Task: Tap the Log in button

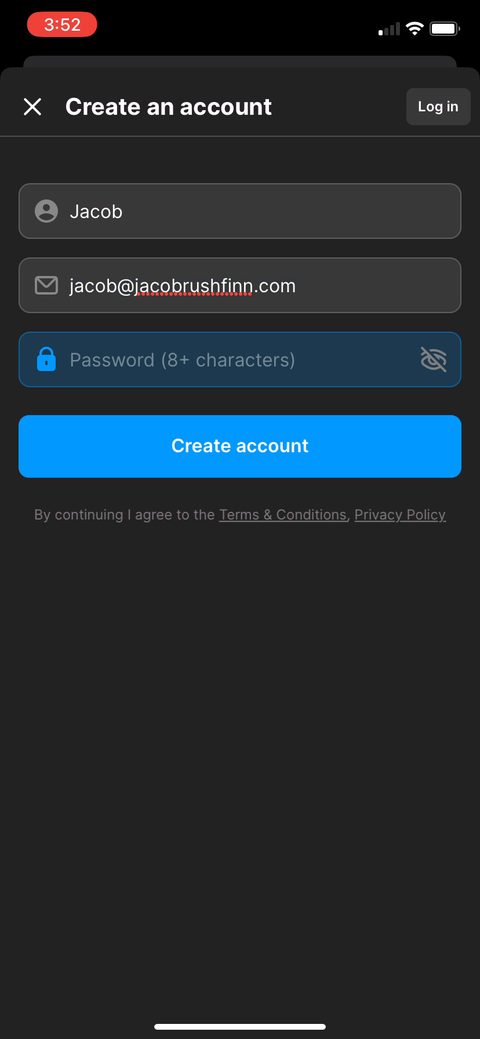Action: pos(438,107)
